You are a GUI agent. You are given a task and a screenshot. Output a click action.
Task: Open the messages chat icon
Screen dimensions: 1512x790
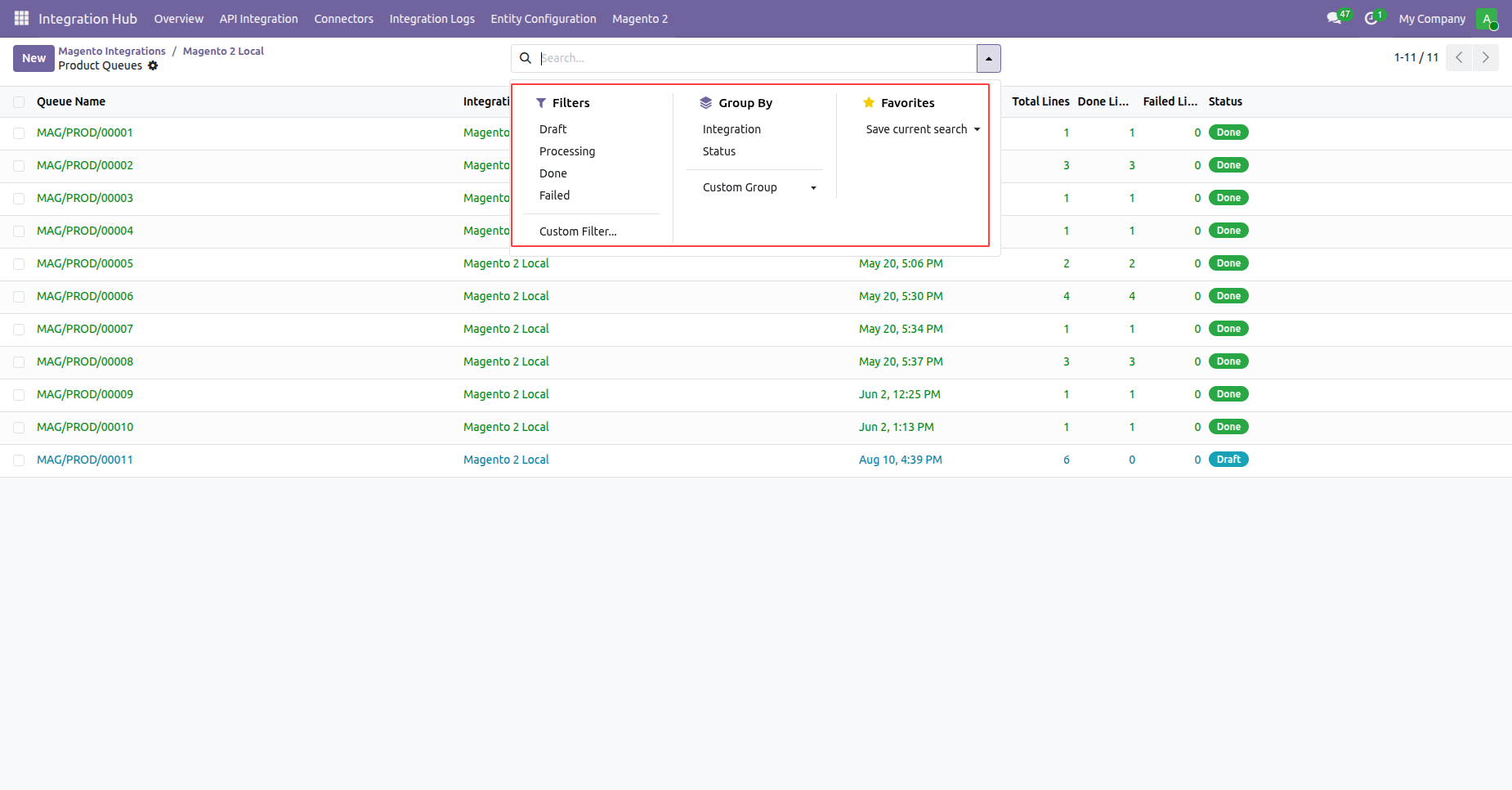pos(1335,18)
